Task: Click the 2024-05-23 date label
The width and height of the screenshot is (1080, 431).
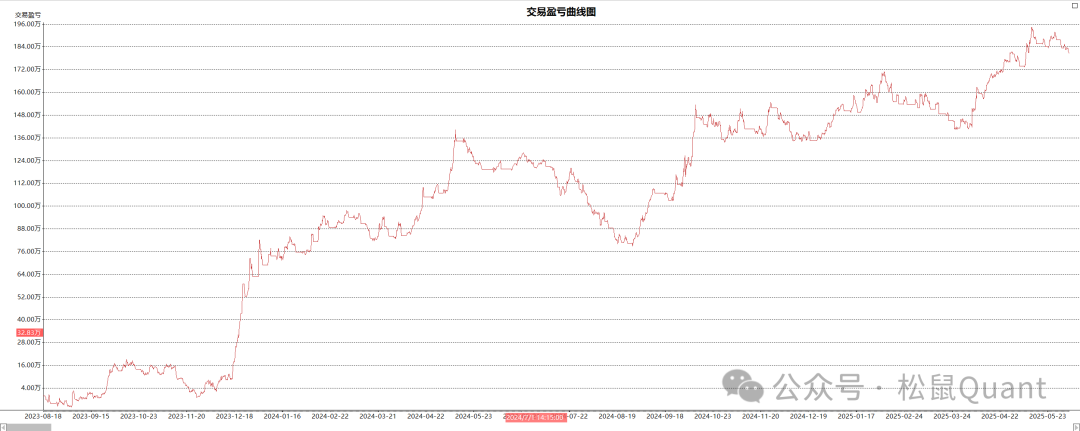Action: (x=475, y=416)
